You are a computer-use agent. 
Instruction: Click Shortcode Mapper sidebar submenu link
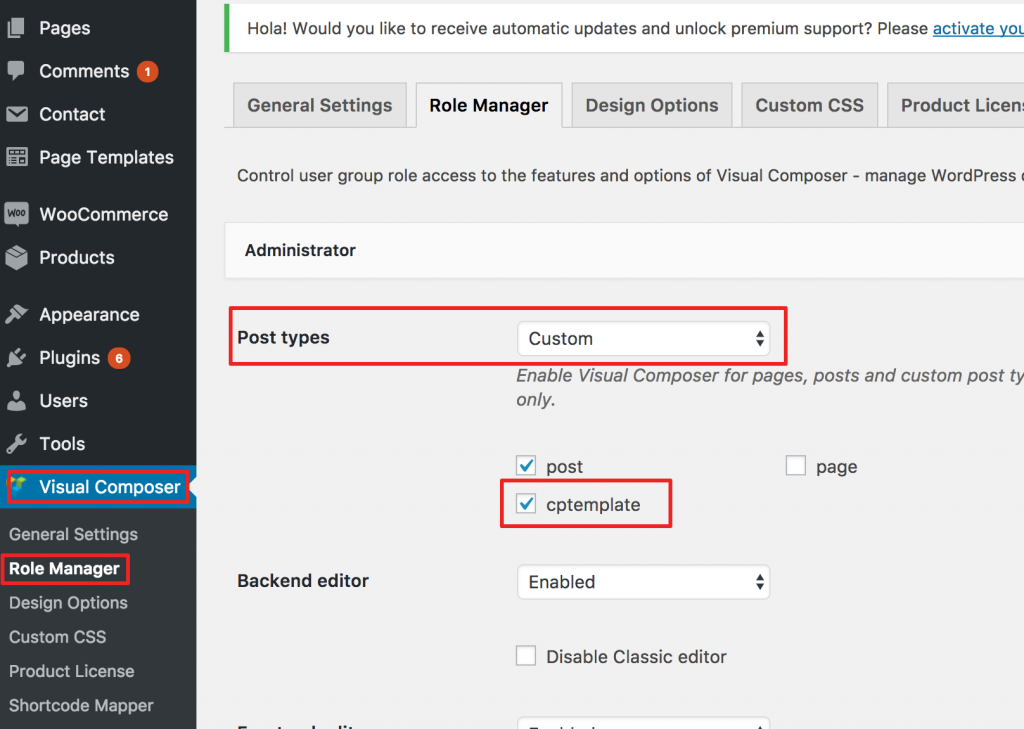point(81,705)
